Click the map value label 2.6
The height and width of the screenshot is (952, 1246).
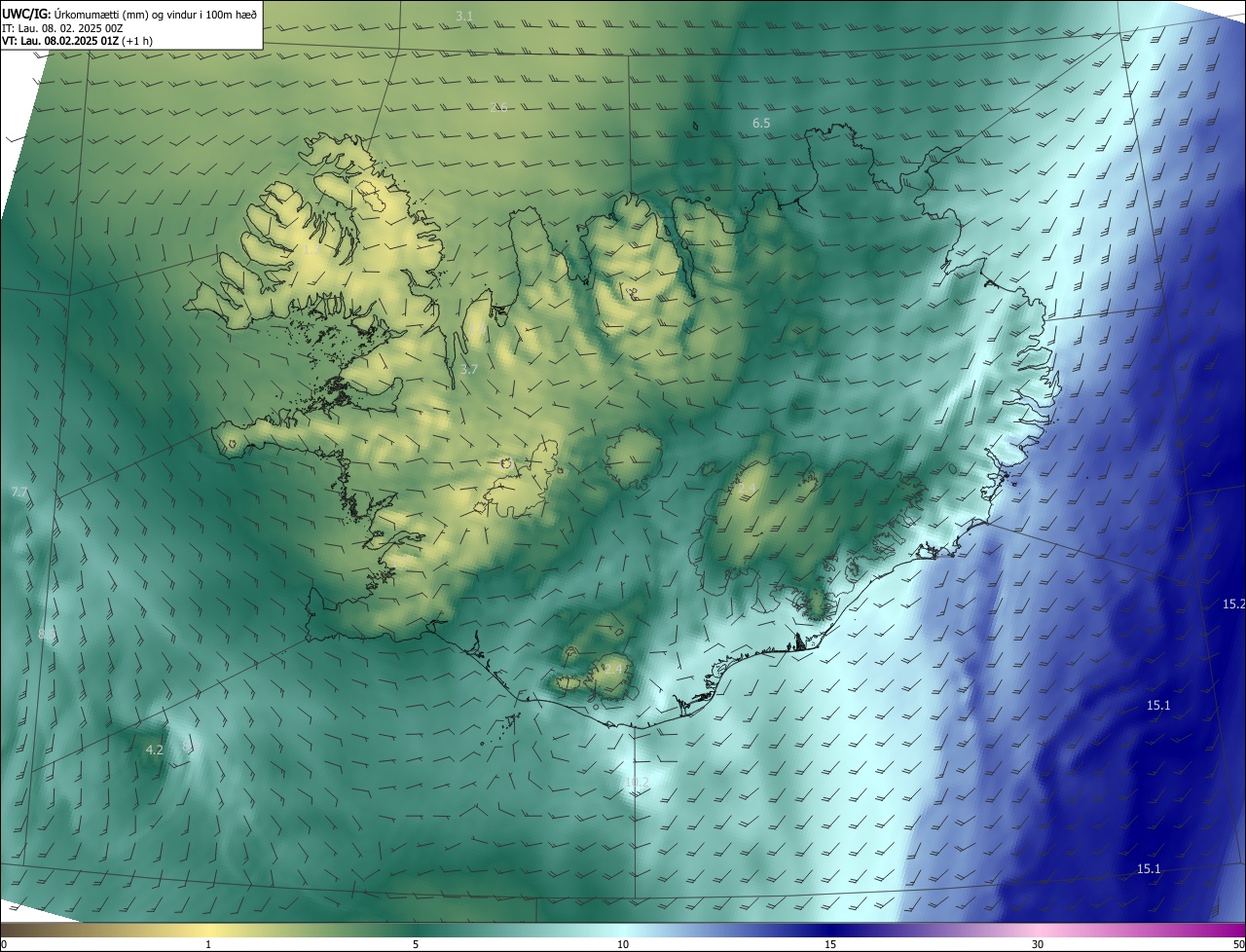click(x=499, y=108)
